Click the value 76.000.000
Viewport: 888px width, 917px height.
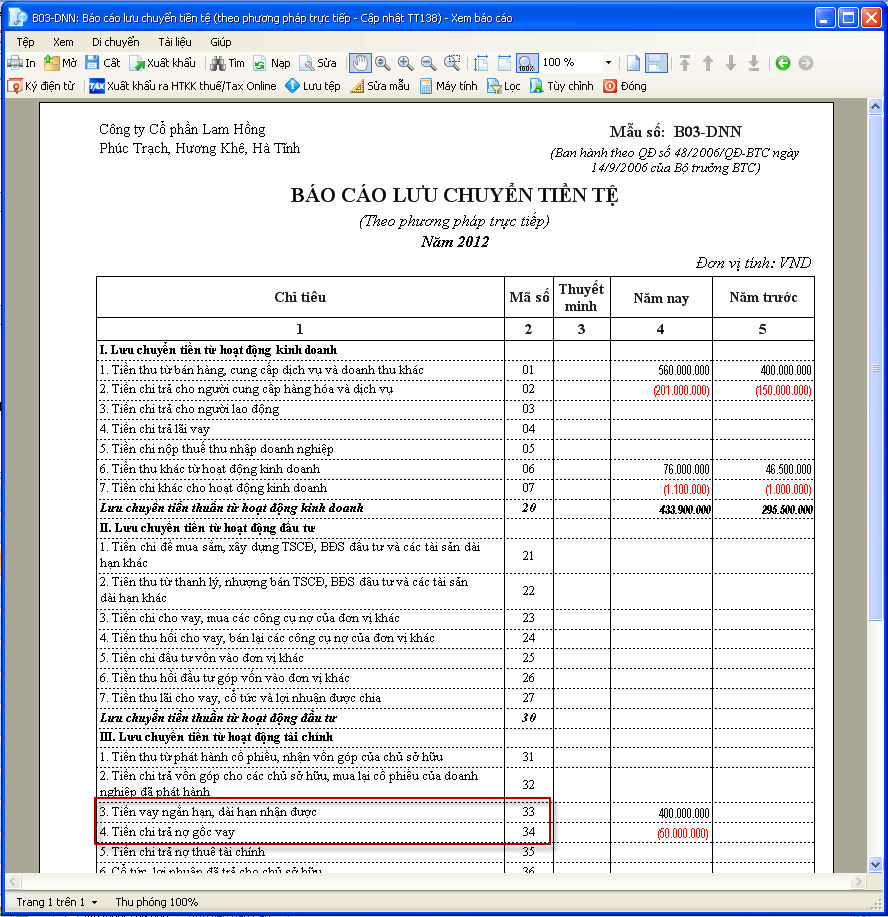[x=686, y=469]
